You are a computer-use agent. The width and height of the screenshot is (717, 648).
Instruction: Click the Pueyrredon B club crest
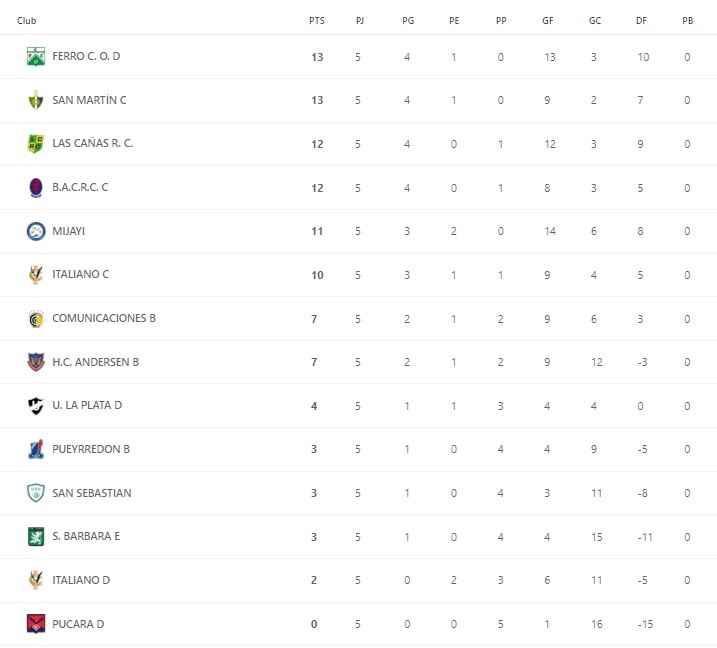36,449
